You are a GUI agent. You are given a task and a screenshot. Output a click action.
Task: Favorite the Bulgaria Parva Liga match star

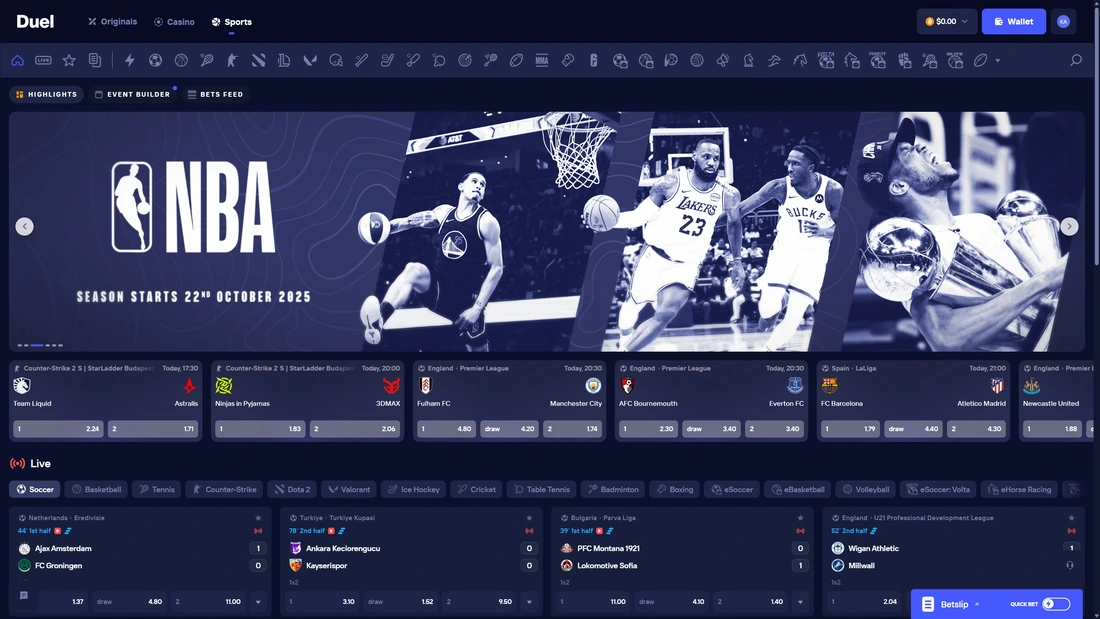[x=800, y=518]
